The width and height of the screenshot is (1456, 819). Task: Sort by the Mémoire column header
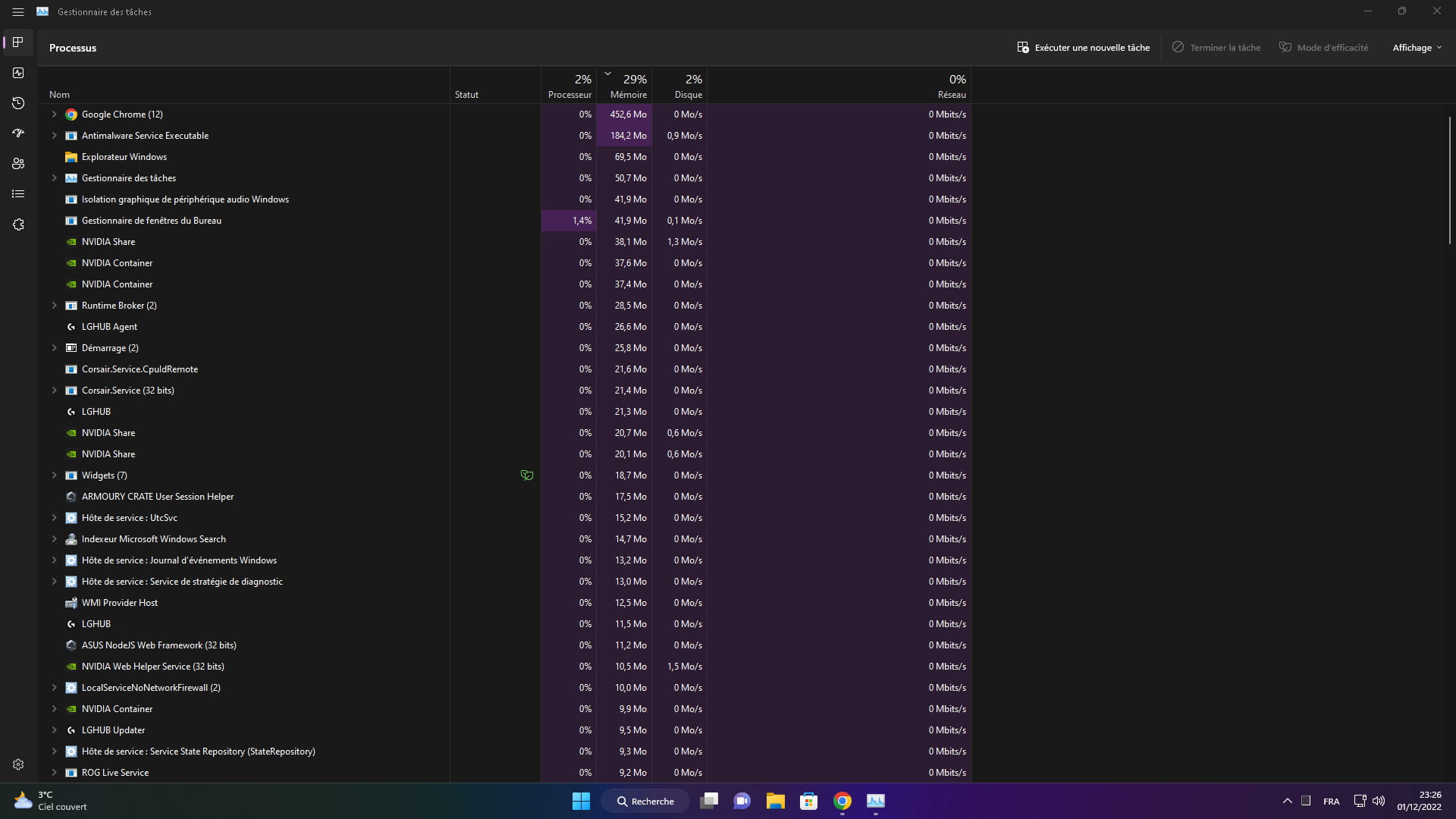tap(624, 86)
